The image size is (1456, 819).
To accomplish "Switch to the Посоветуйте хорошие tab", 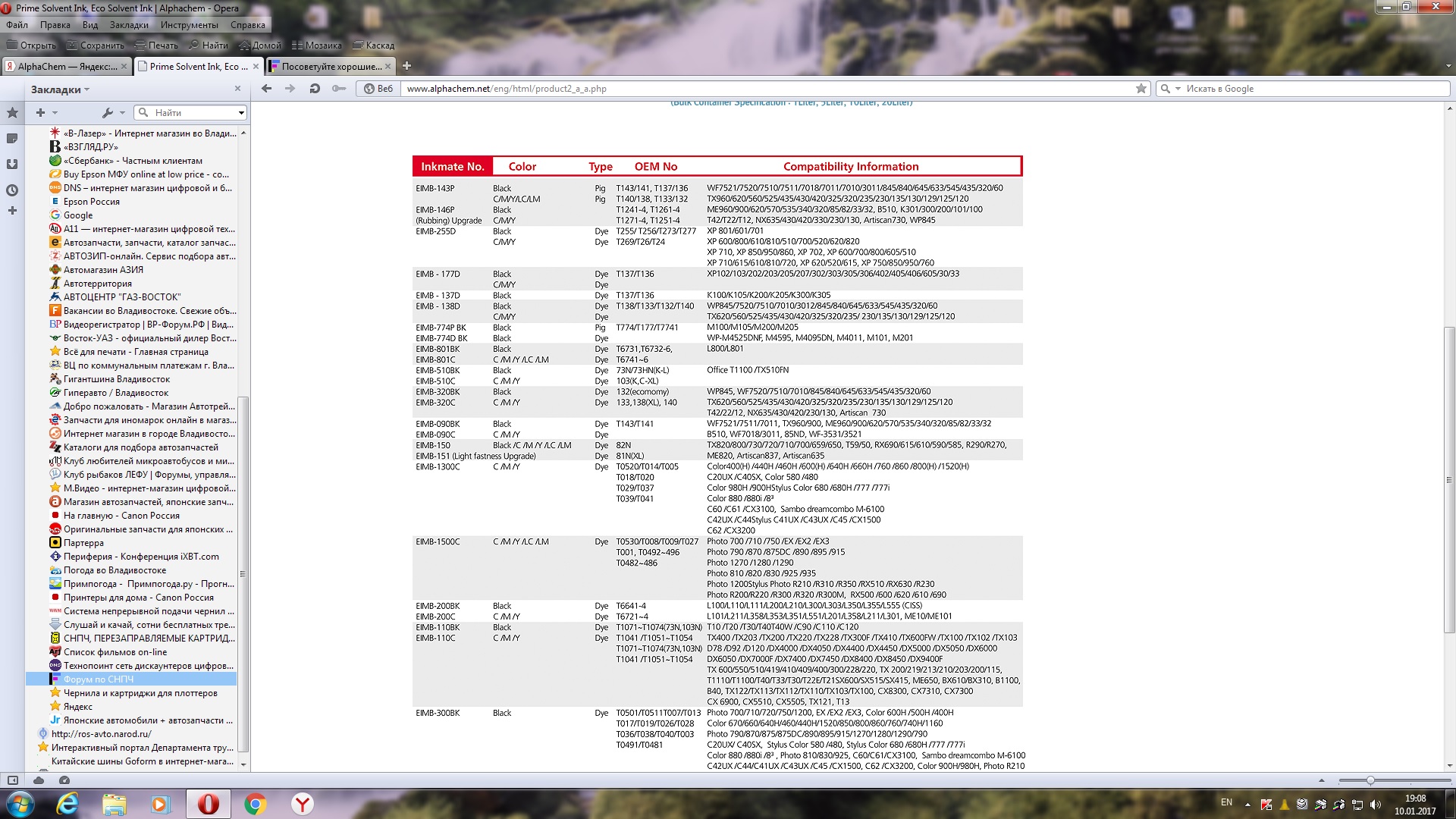I will click(331, 67).
